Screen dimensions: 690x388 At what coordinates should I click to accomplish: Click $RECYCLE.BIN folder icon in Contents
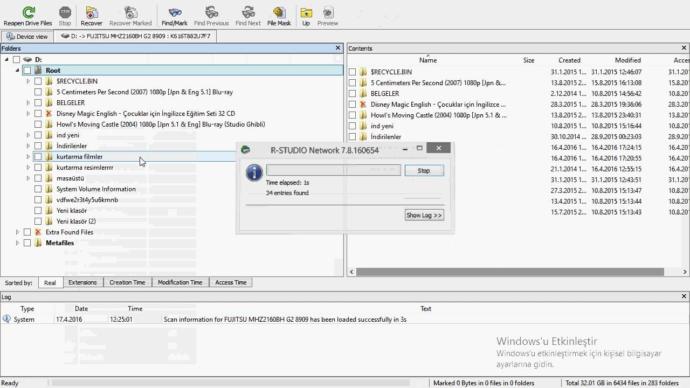tap(363, 72)
